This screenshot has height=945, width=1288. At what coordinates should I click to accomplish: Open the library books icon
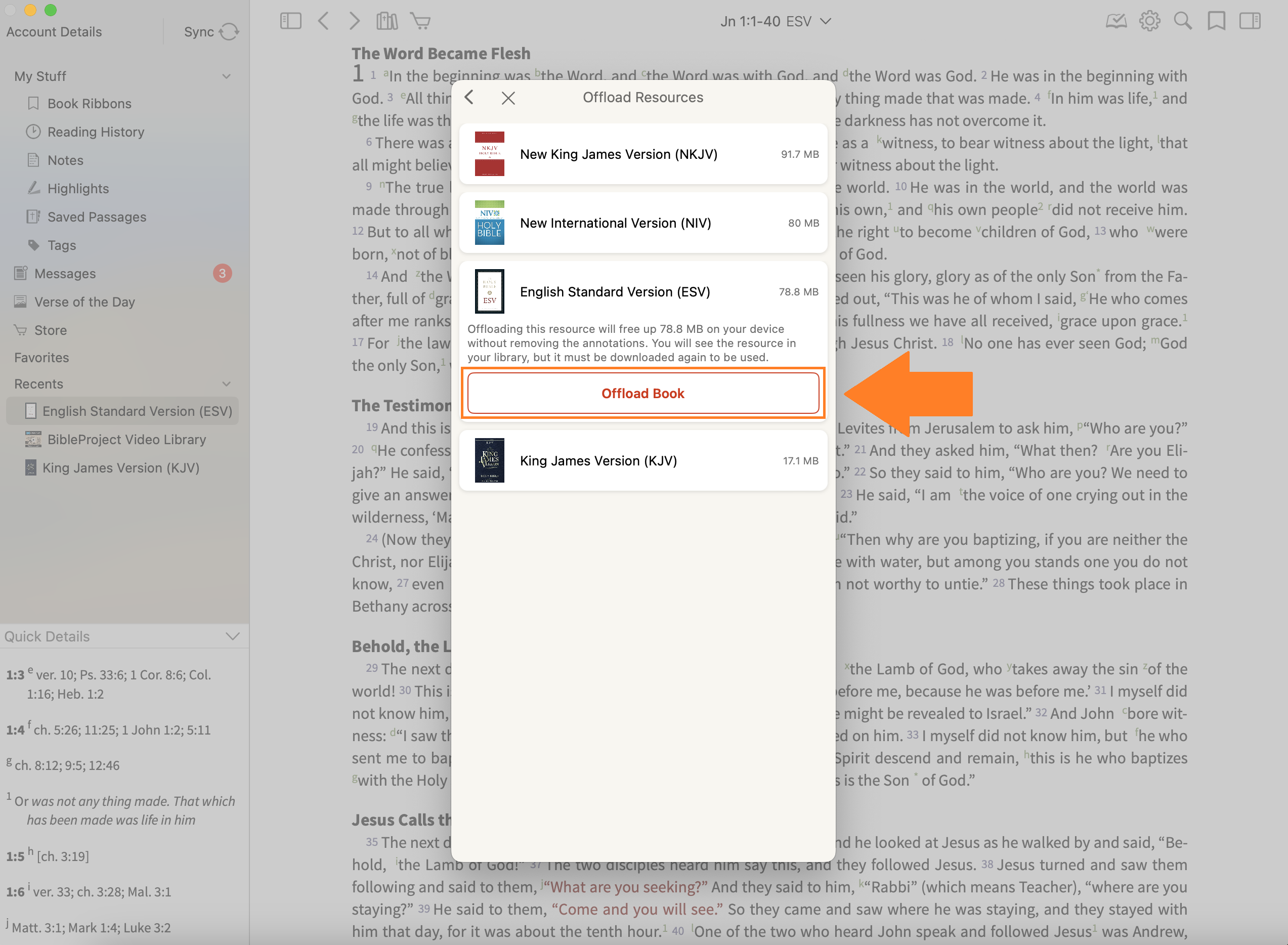387,21
